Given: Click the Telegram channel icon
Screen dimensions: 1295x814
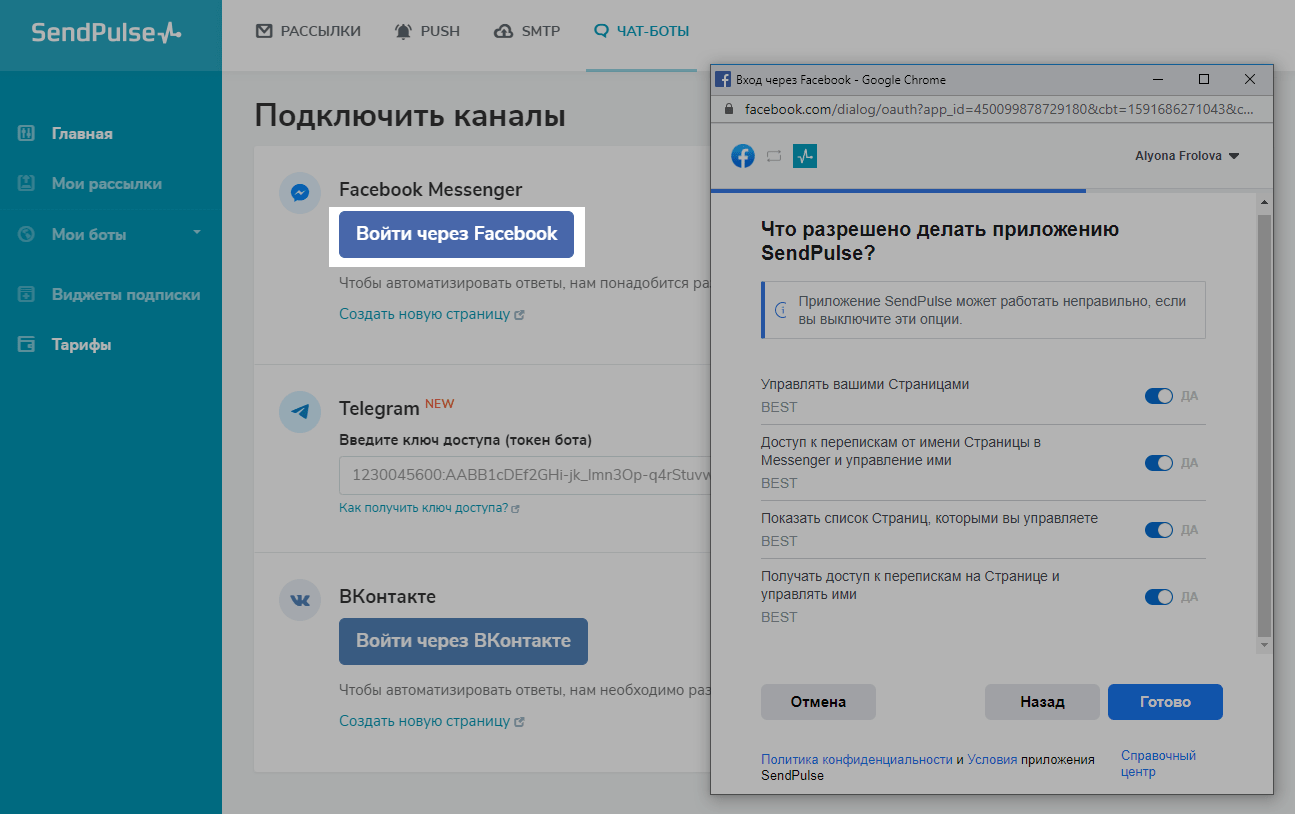Looking at the screenshot, I should point(299,411).
